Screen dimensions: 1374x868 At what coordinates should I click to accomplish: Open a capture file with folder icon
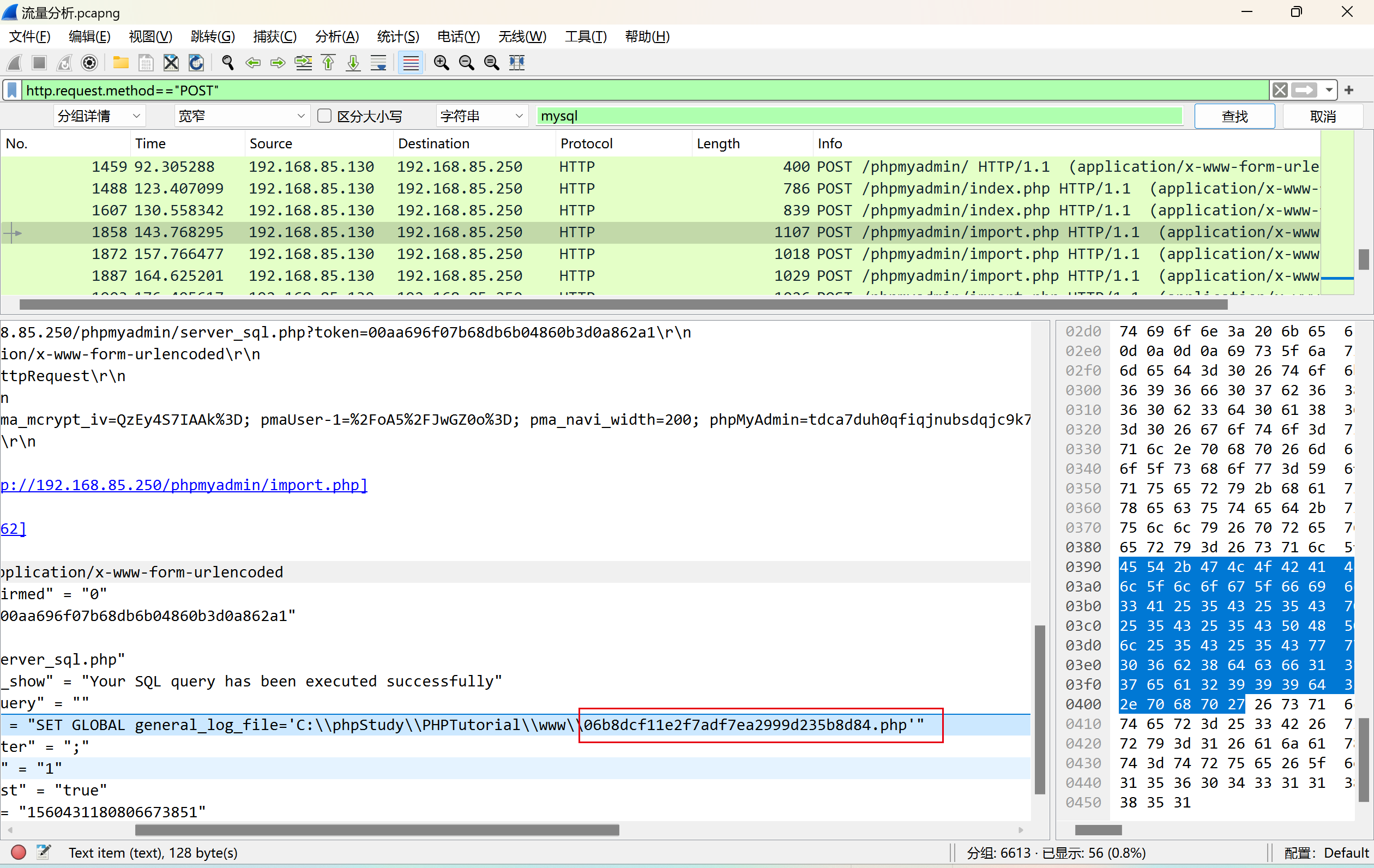click(120, 62)
